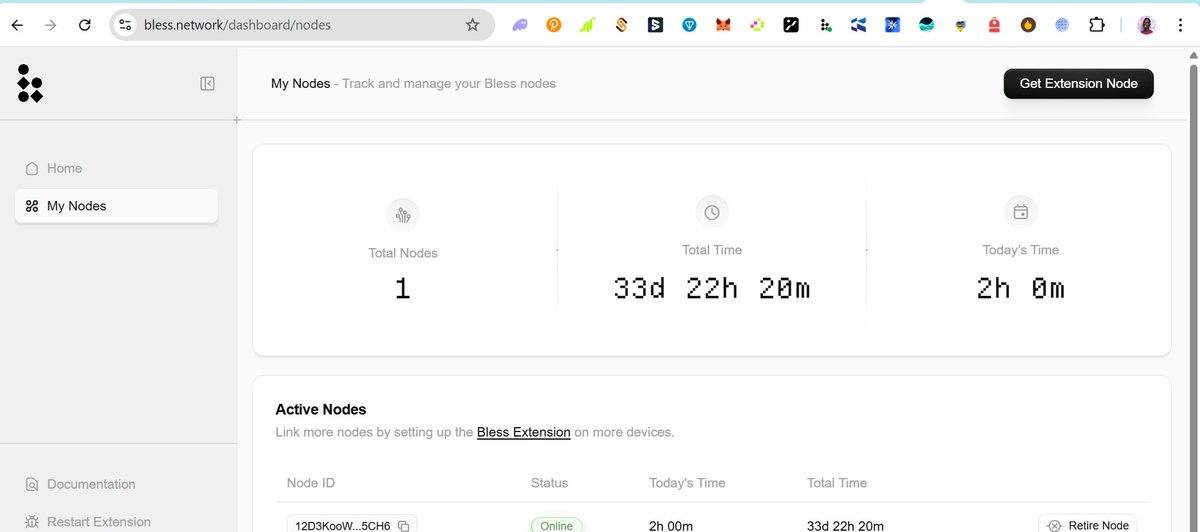This screenshot has height=532, width=1200.
Task: Click the Total Time column header
Action: coord(837,483)
